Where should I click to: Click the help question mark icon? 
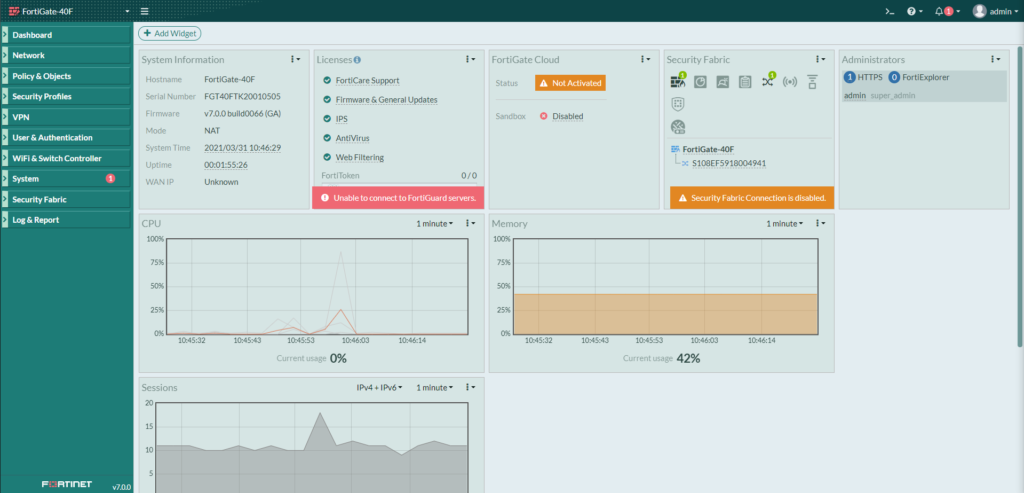click(911, 11)
